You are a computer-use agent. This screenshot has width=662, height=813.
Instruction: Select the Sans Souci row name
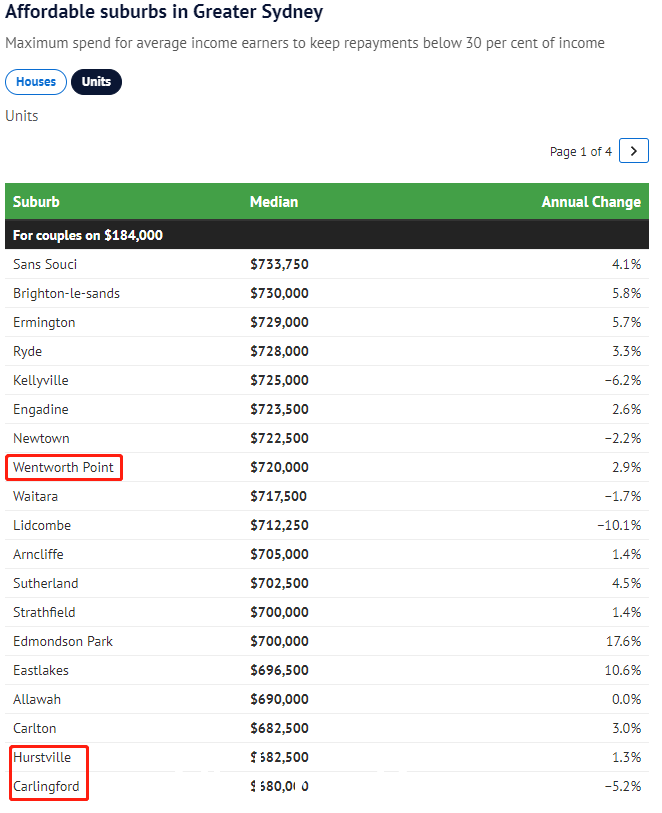[x=45, y=264]
